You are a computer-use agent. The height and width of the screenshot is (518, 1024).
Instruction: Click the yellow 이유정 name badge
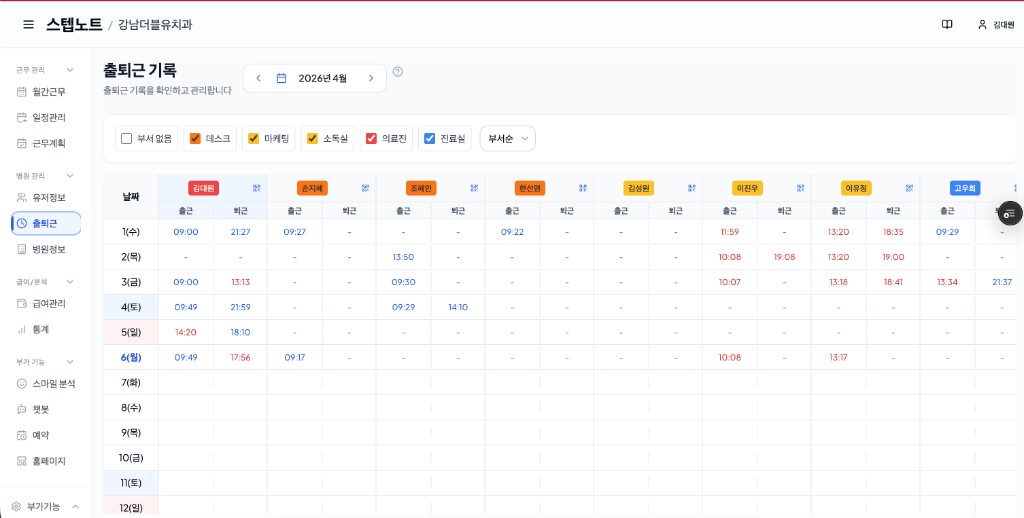coord(856,188)
